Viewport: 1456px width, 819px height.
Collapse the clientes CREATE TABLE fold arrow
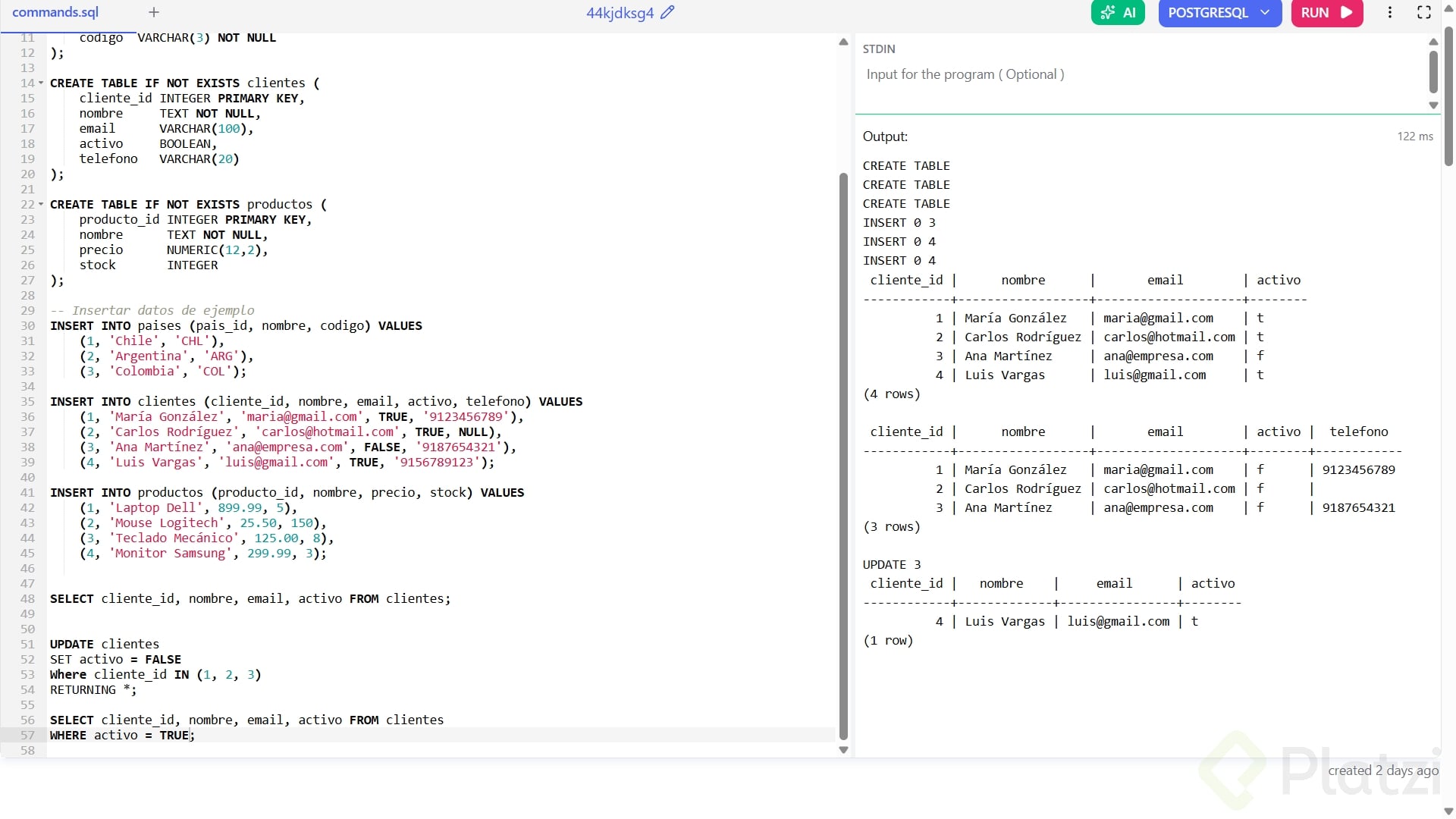click(41, 83)
